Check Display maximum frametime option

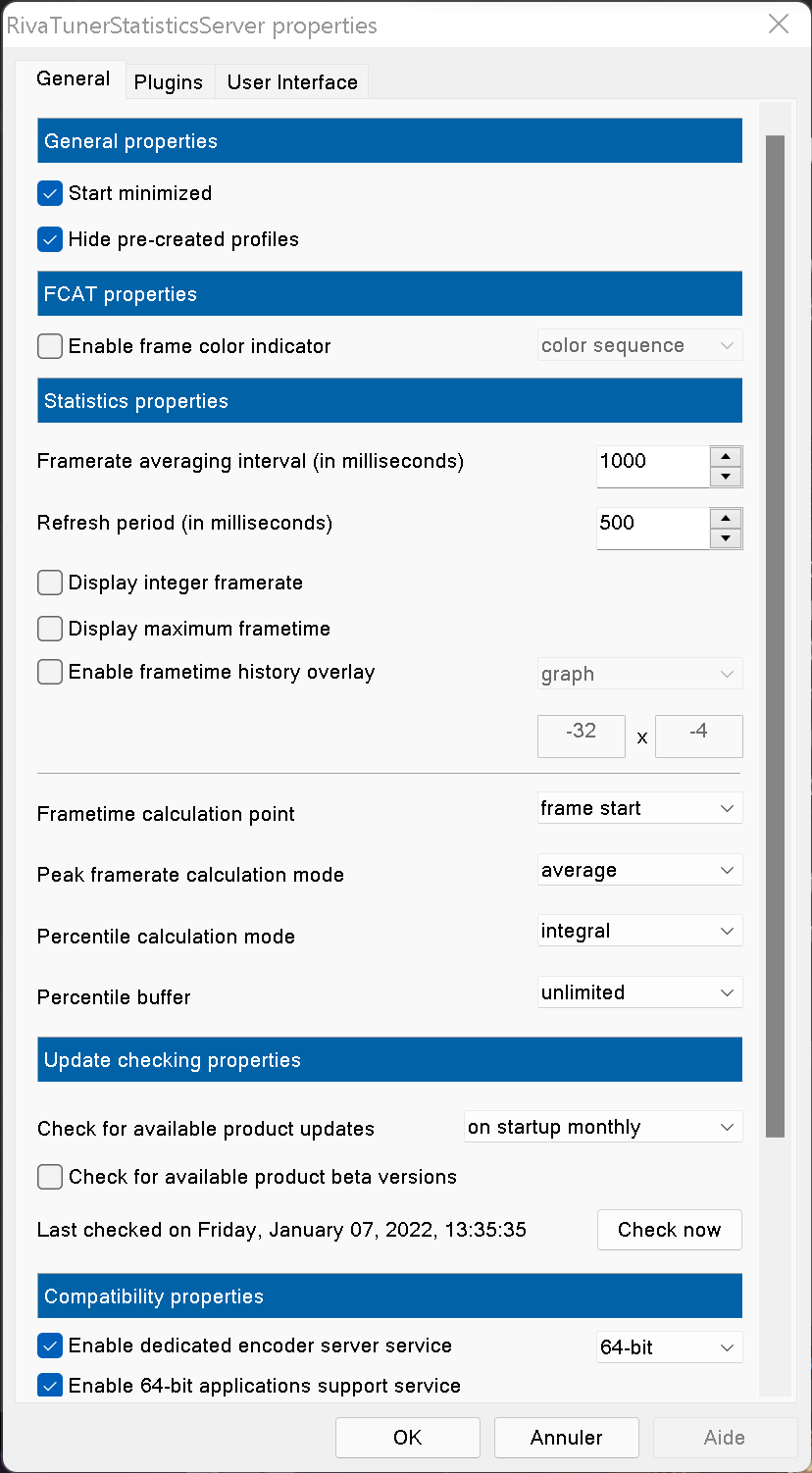[x=50, y=629]
